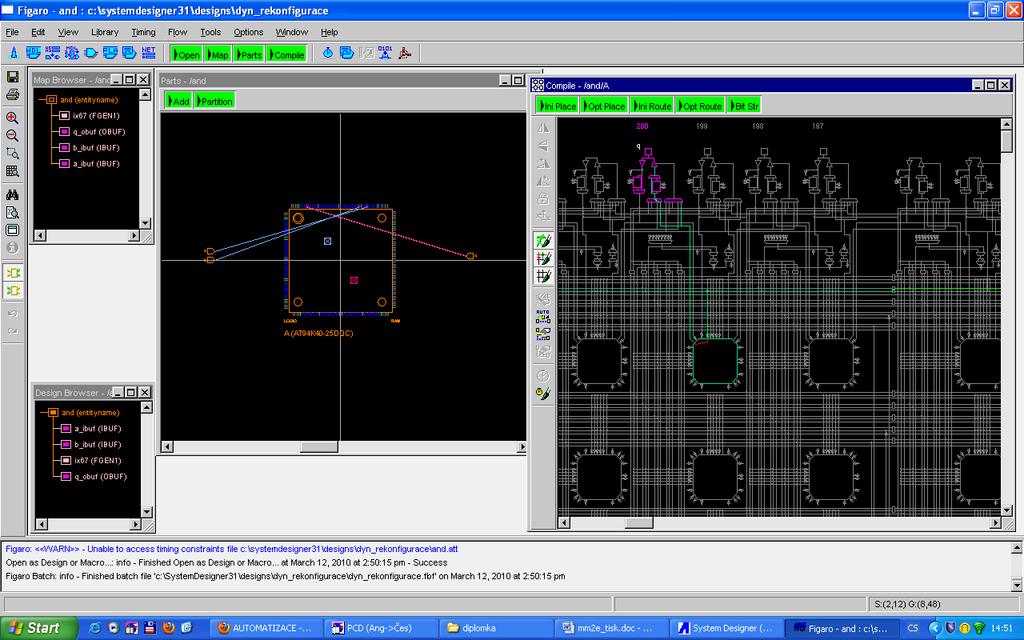Click the HDL icon in the main toolbar

33,53
